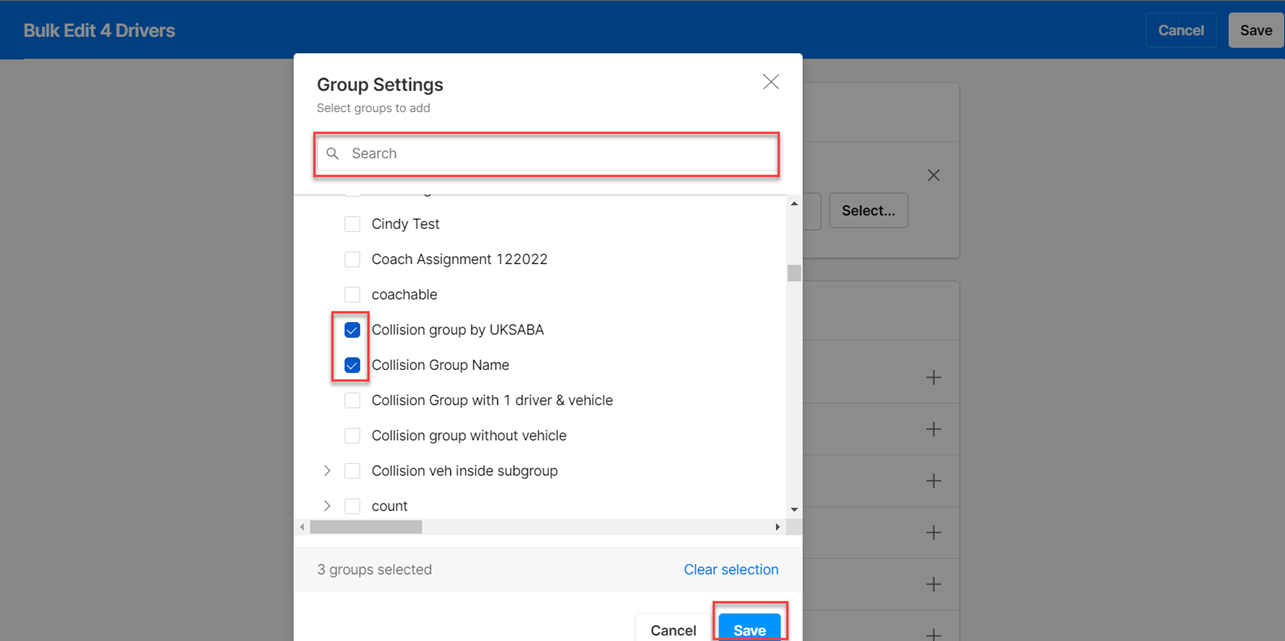1285x641 pixels.
Task: Click the 'Bulk Edit 4 Drivers' page title
Action: pyautogui.click(x=99, y=30)
